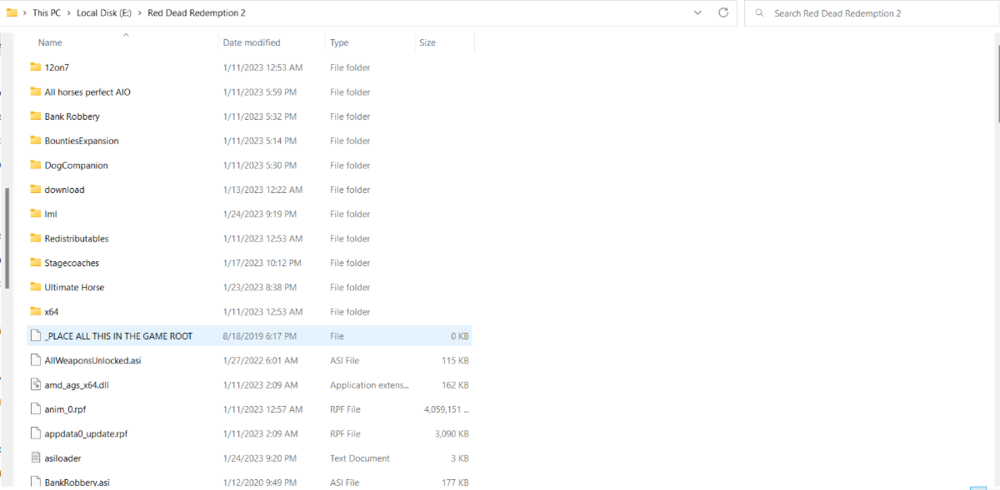Select AllWeaponsUnlocked.asi file icon

click(x=36, y=360)
